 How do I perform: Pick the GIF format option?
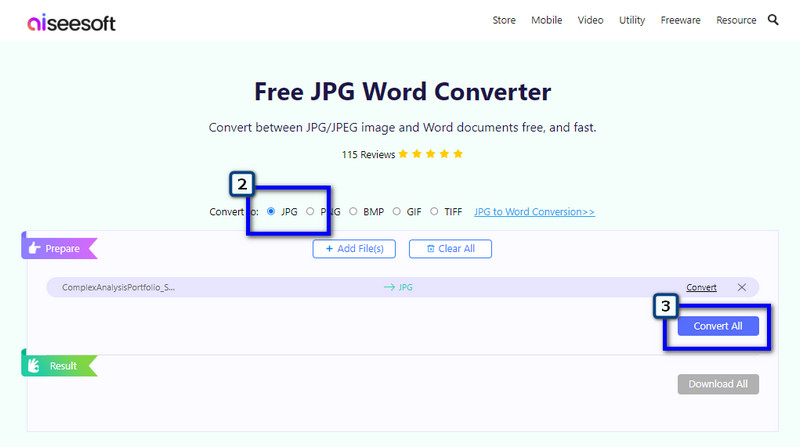coord(396,211)
